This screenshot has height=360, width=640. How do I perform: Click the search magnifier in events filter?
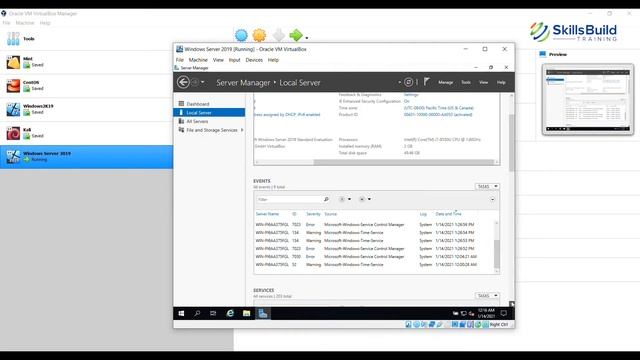pos(326,199)
